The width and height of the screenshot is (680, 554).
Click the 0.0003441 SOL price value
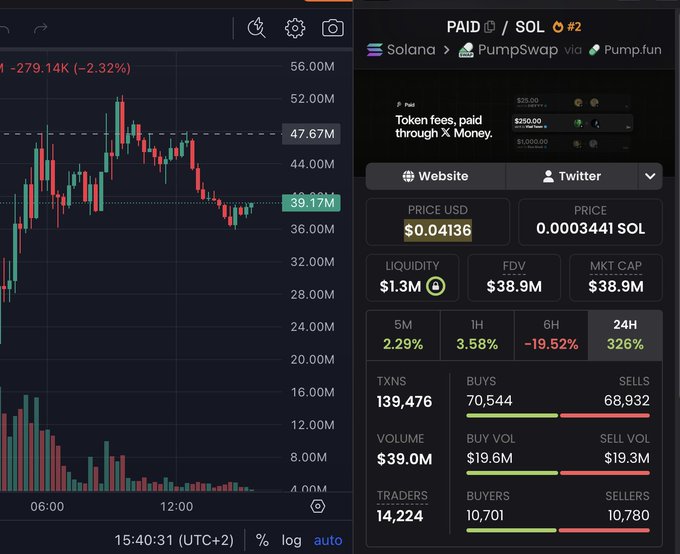click(590, 229)
